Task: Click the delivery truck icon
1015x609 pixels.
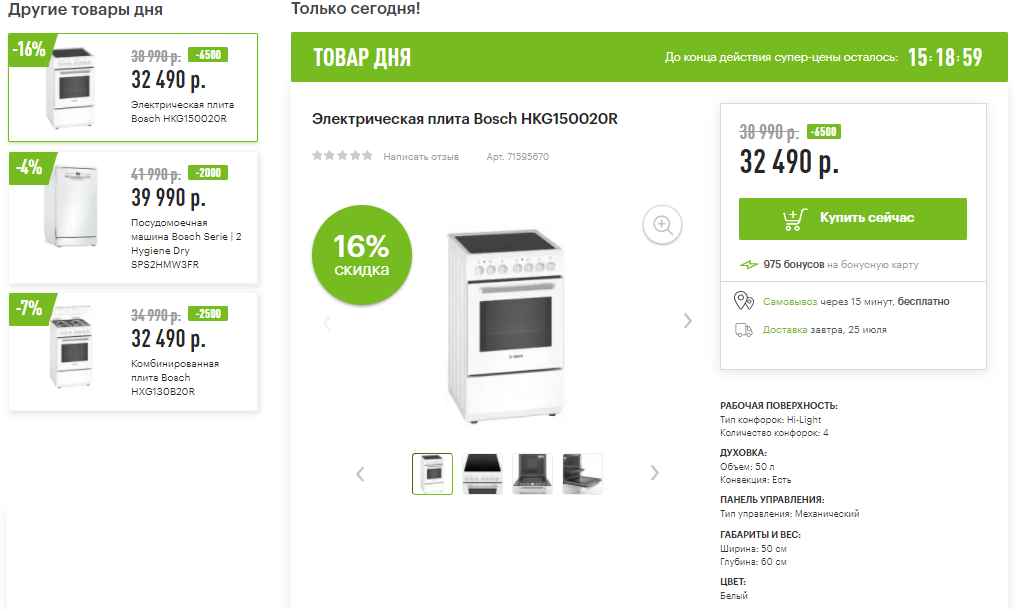Action: [x=744, y=330]
